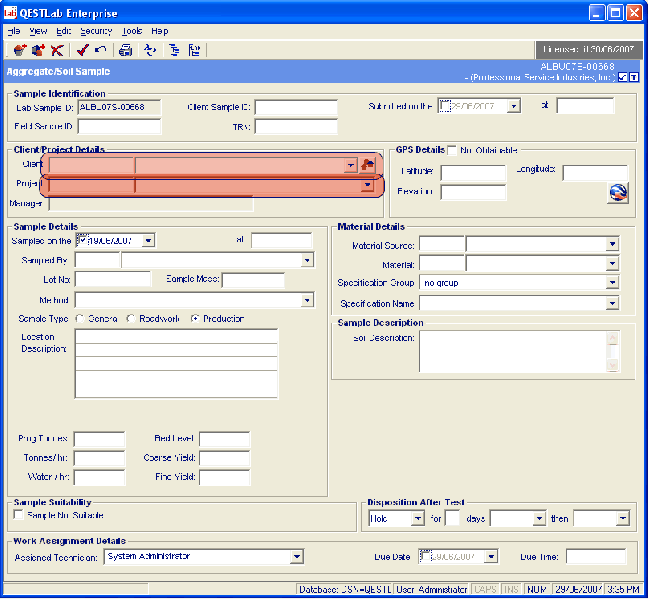Click the Coarse Yield input field
This screenshot has height=599, width=648.
pos(224,458)
